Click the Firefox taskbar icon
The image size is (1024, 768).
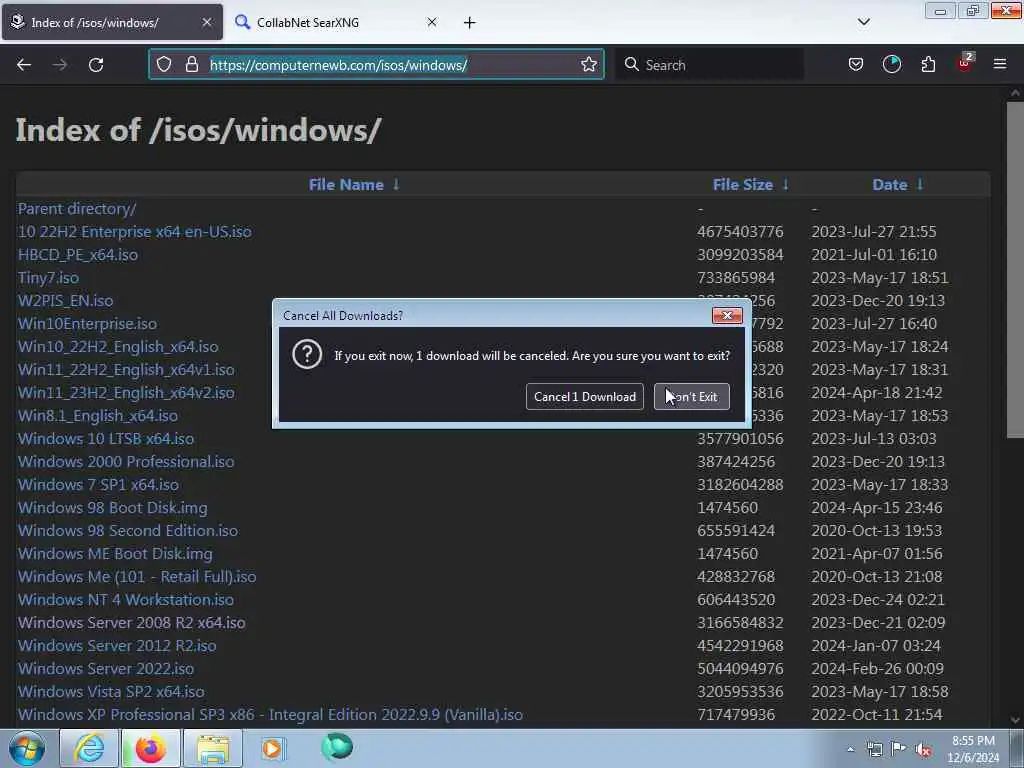[x=150, y=748]
